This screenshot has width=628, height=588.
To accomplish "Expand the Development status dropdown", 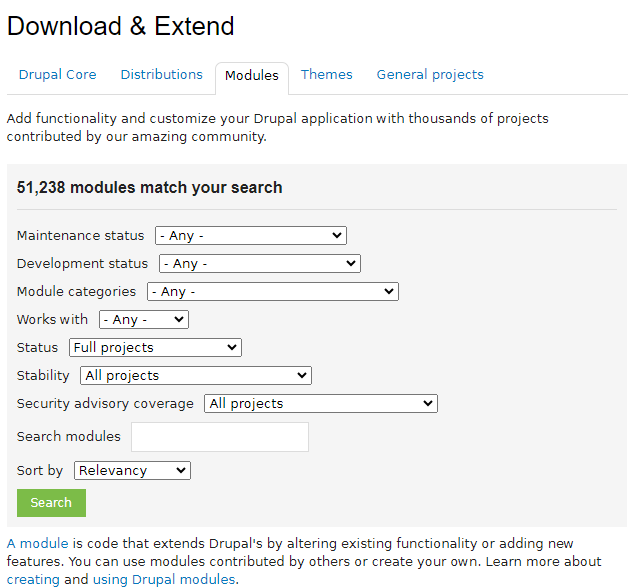I will pos(260,264).
